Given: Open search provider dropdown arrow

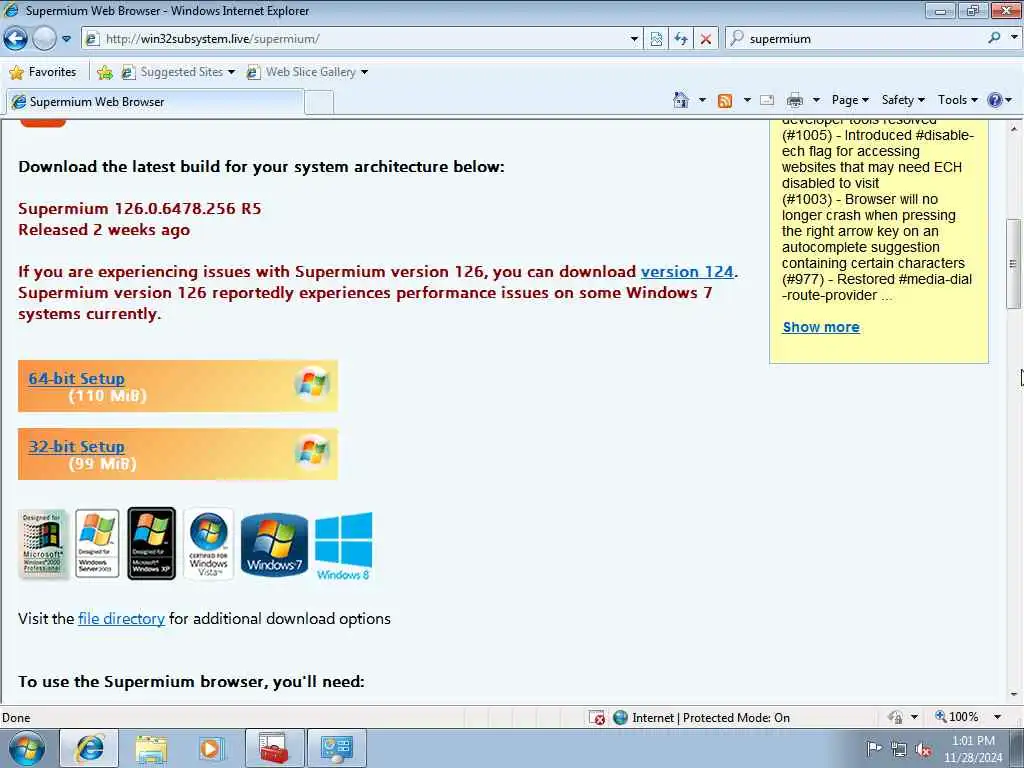Looking at the screenshot, I should pos(1014,39).
